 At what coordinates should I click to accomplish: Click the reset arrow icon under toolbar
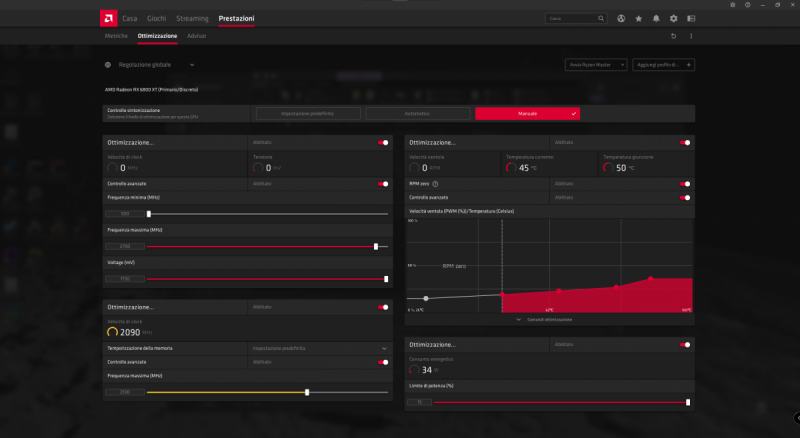click(673, 36)
